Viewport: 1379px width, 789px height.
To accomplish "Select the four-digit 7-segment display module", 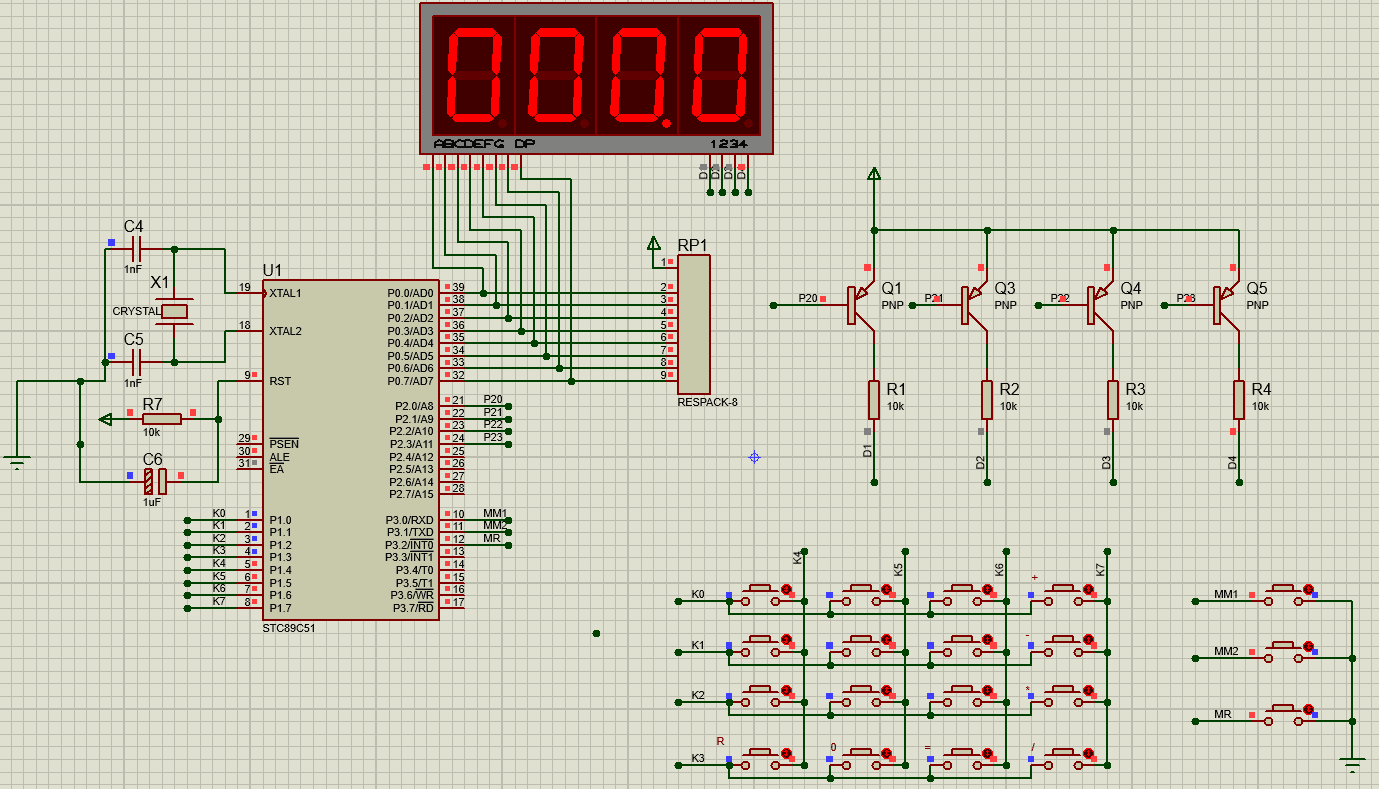I will pyautogui.click(x=596, y=78).
